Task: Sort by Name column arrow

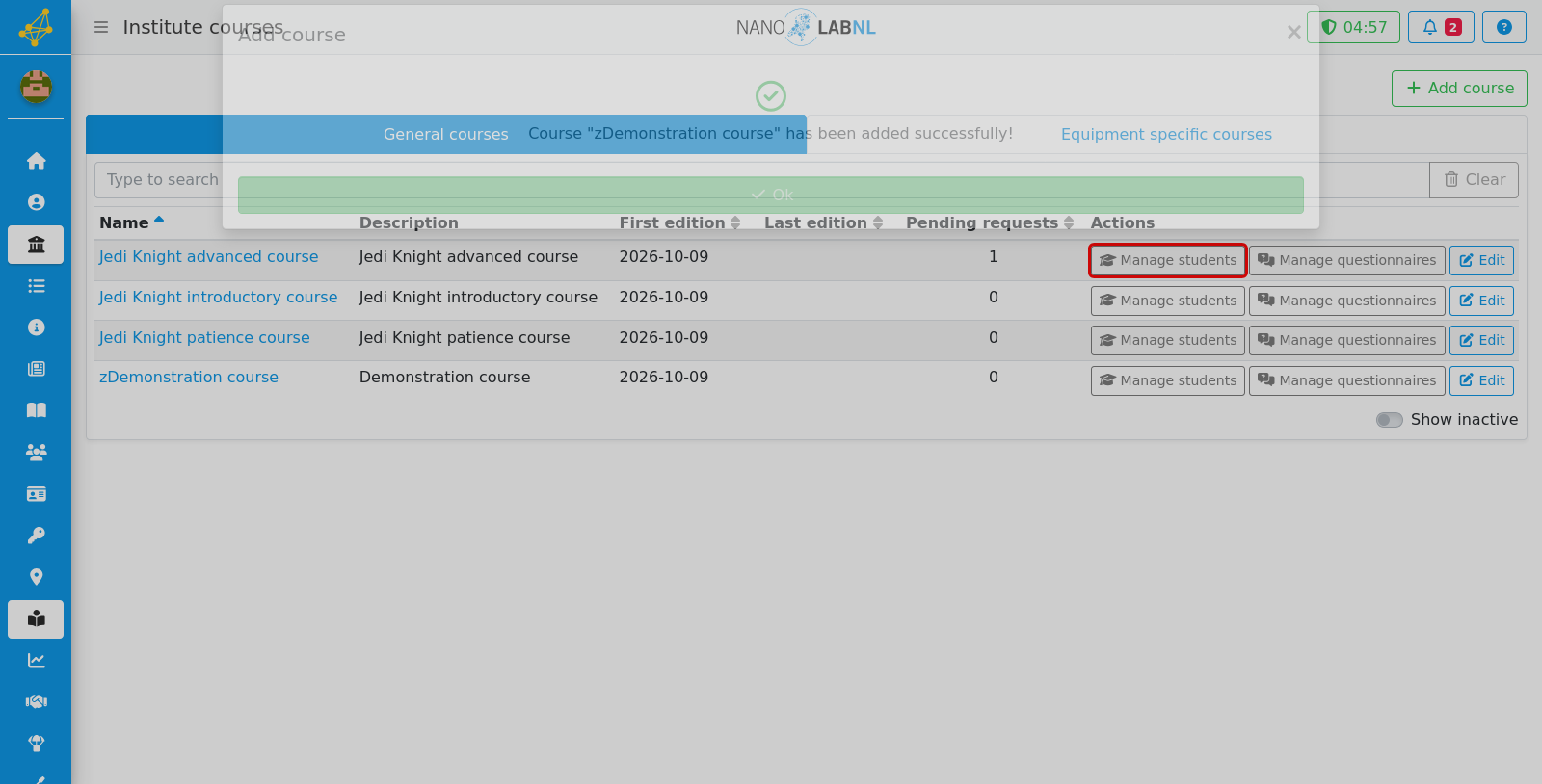Action: point(159,222)
